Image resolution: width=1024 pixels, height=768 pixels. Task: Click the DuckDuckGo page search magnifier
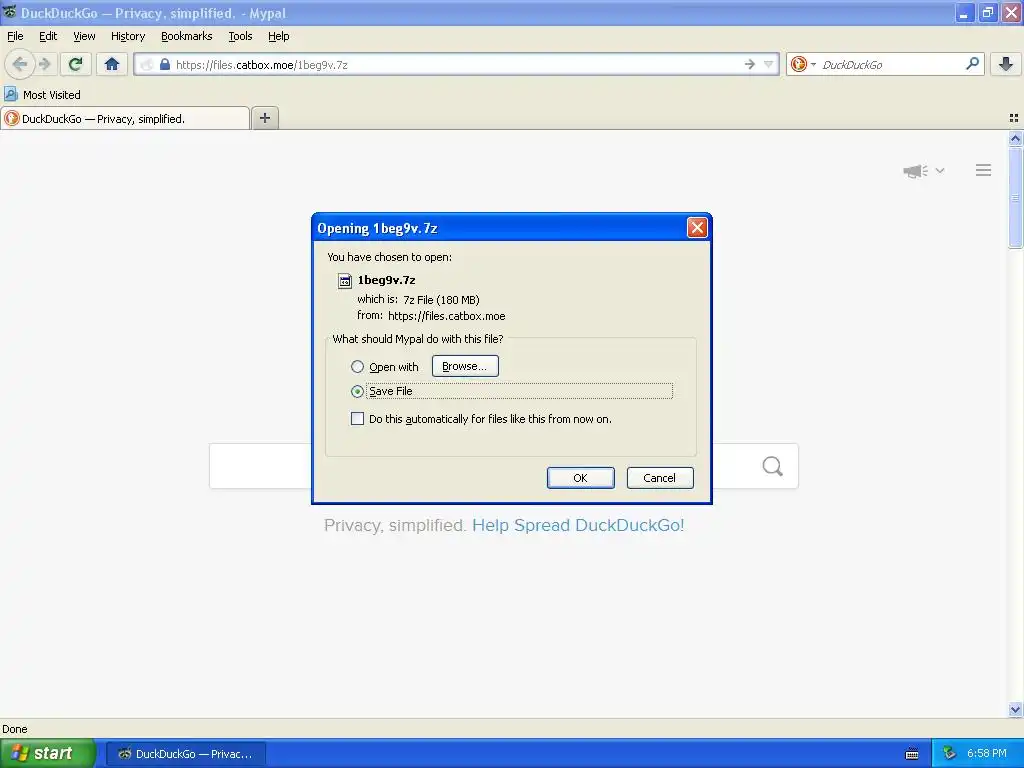coord(772,466)
